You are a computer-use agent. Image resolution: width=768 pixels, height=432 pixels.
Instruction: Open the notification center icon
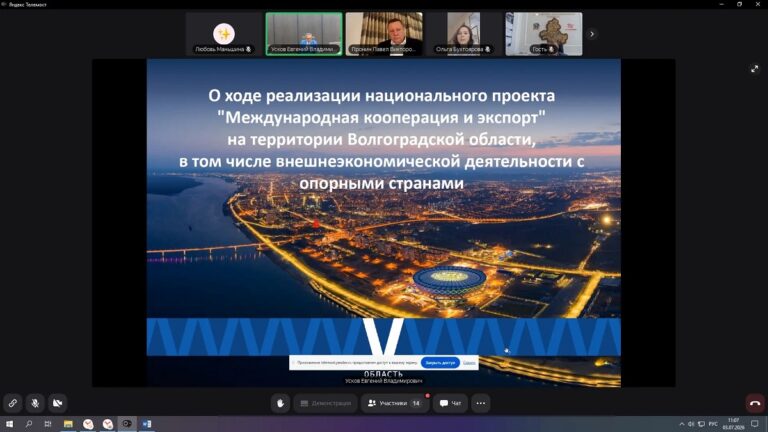(x=755, y=424)
